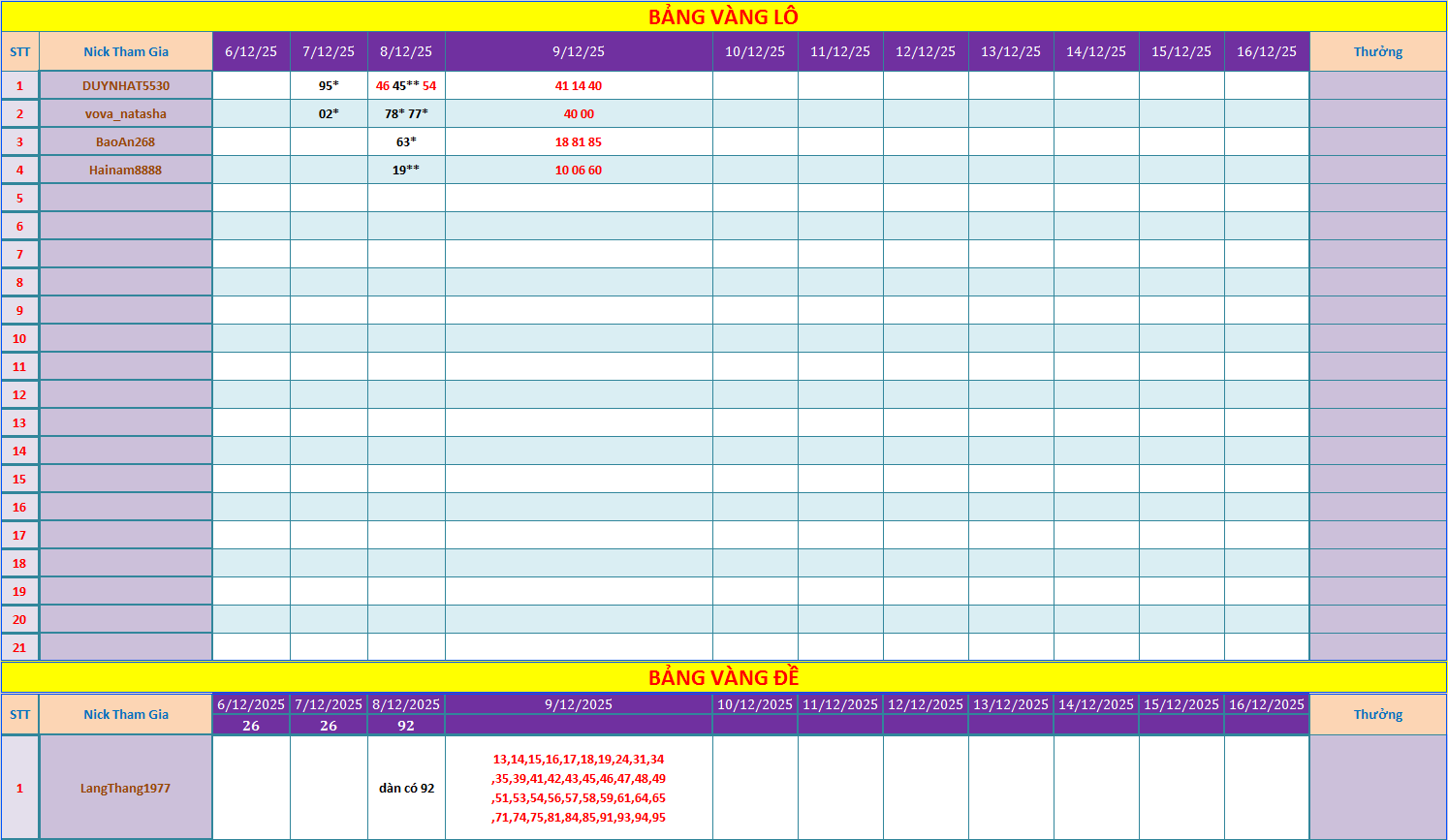Screen dimensions: 1448x840
Task: Select the cell showing 46 45** 54
Action: coord(406,85)
